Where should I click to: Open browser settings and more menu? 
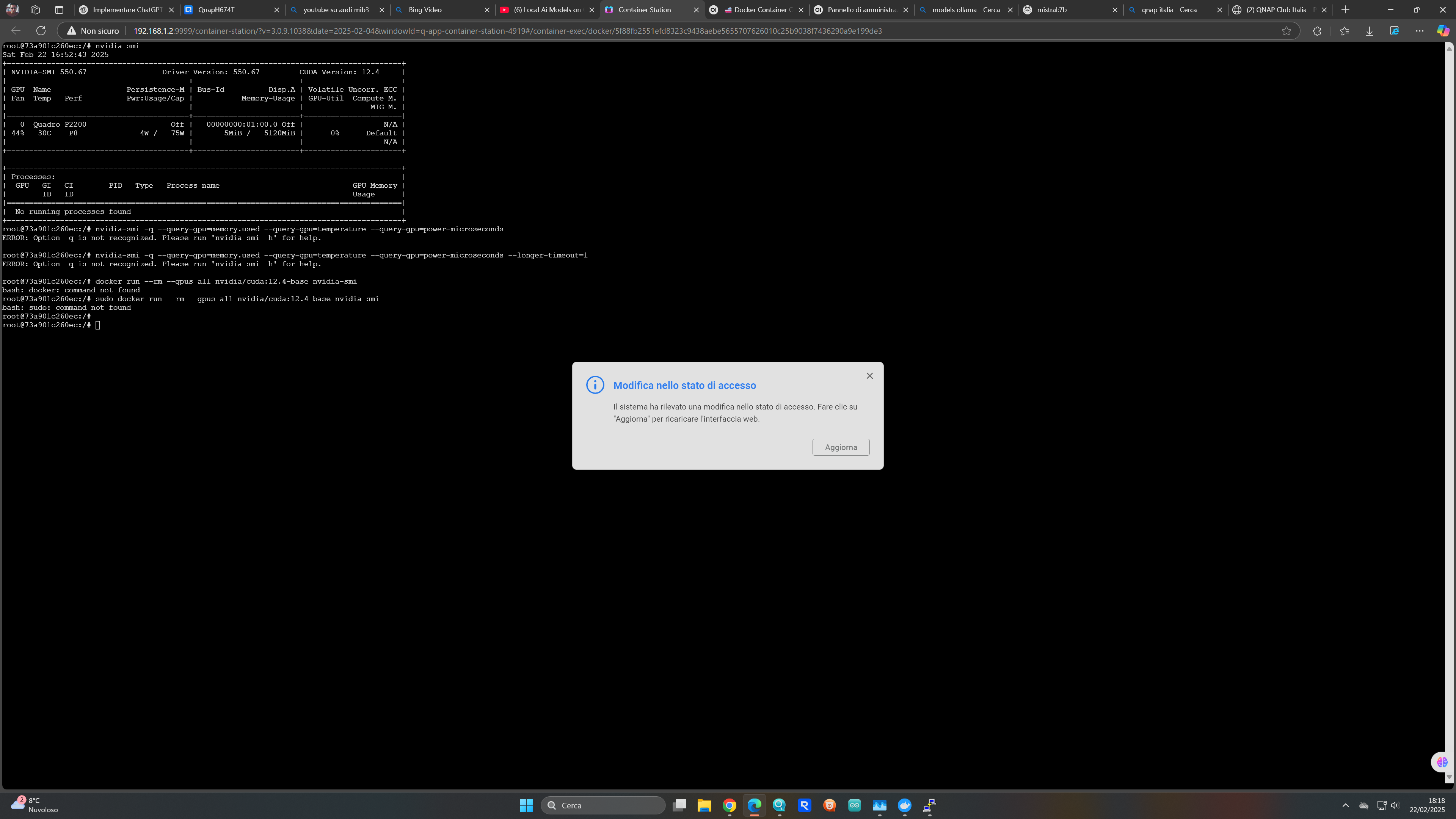pyautogui.click(x=1419, y=31)
